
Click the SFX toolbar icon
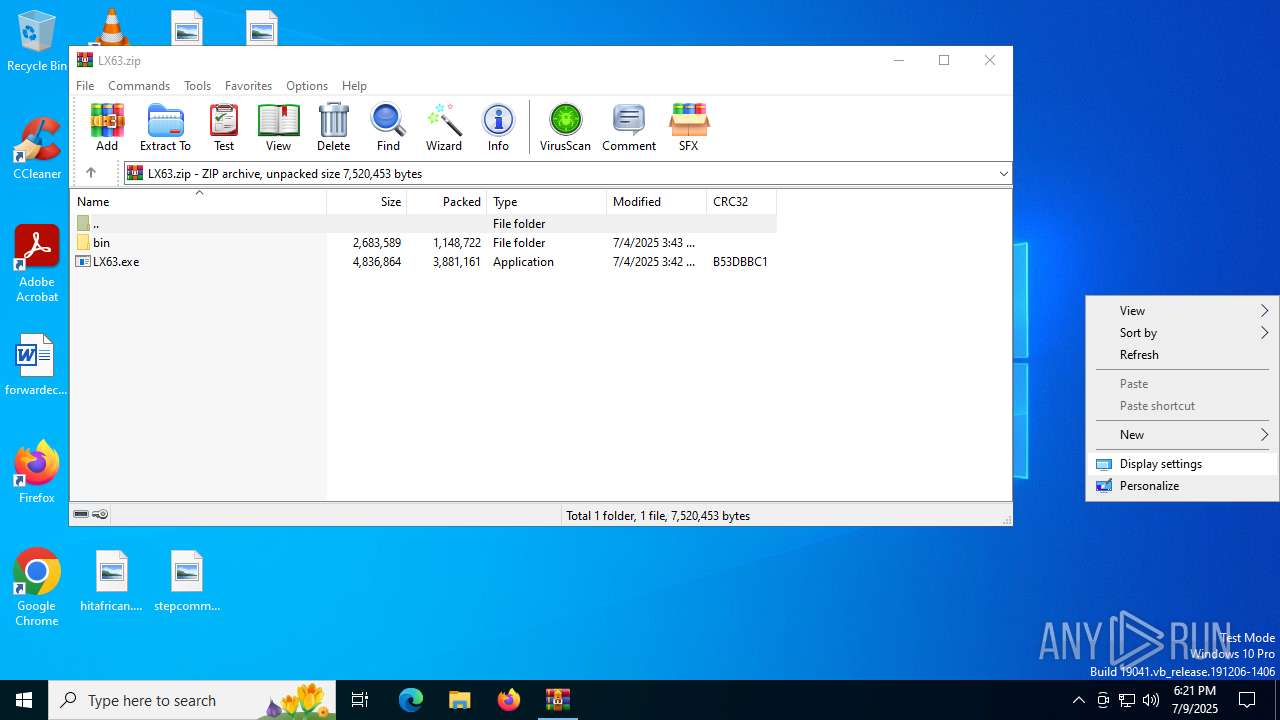click(x=688, y=127)
